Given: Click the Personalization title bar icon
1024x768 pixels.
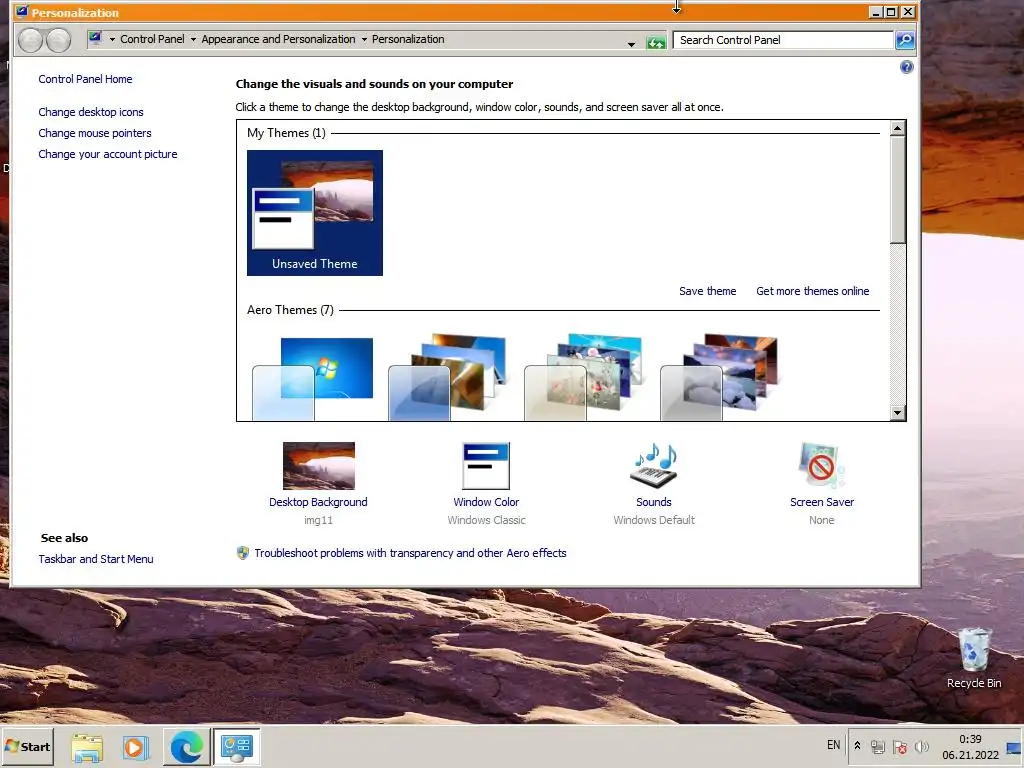Looking at the screenshot, I should tap(22, 12).
